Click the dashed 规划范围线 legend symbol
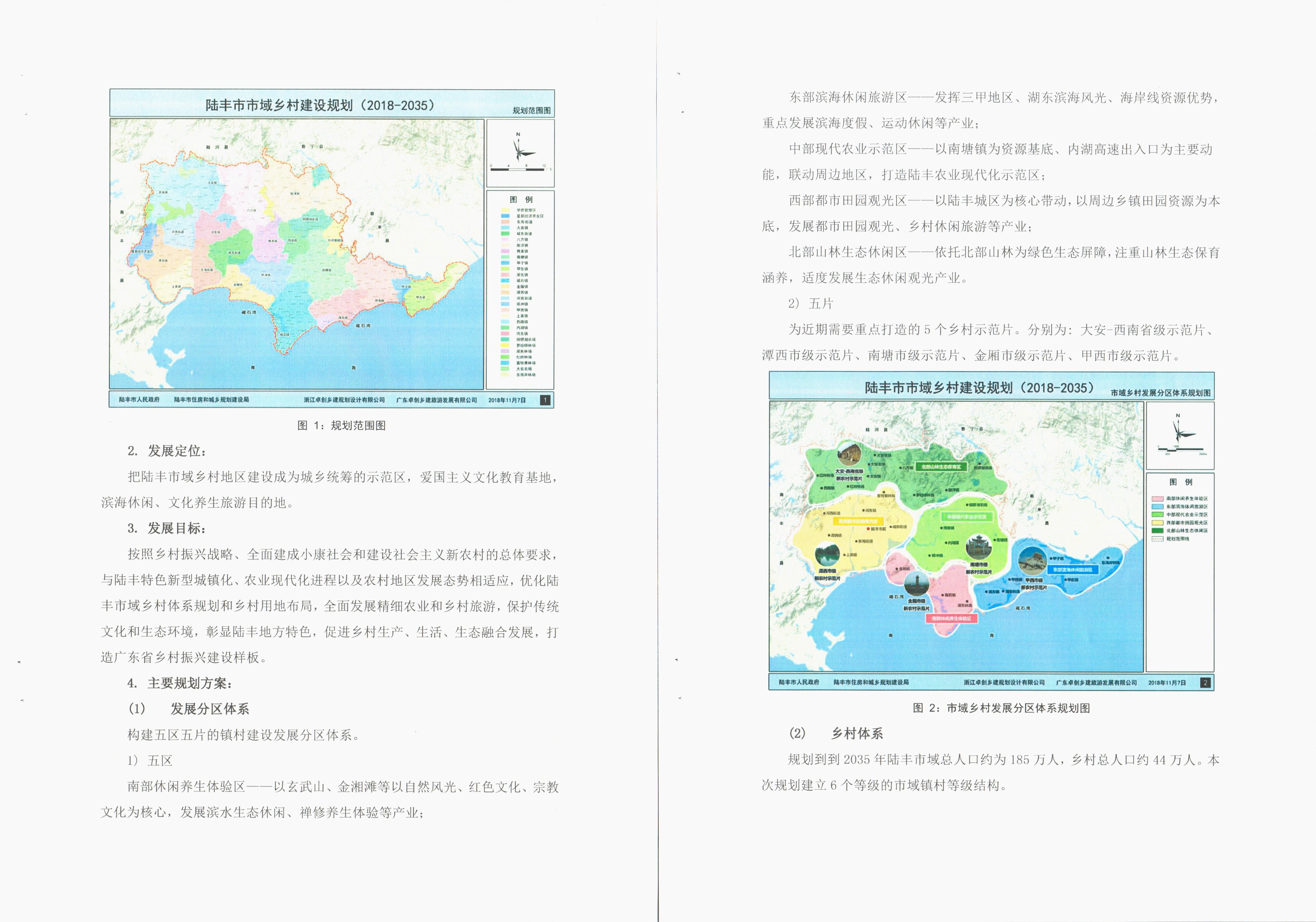The image size is (1316, 922). (1157, 539)
